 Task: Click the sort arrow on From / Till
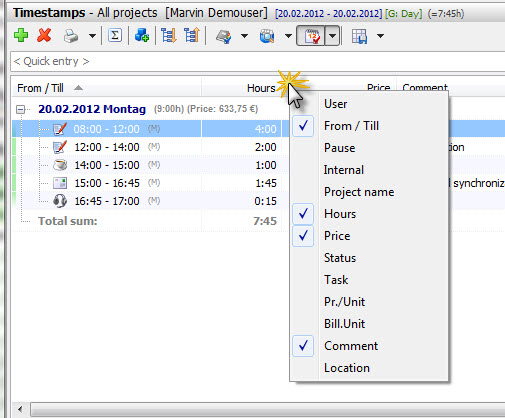click(78, 88)
